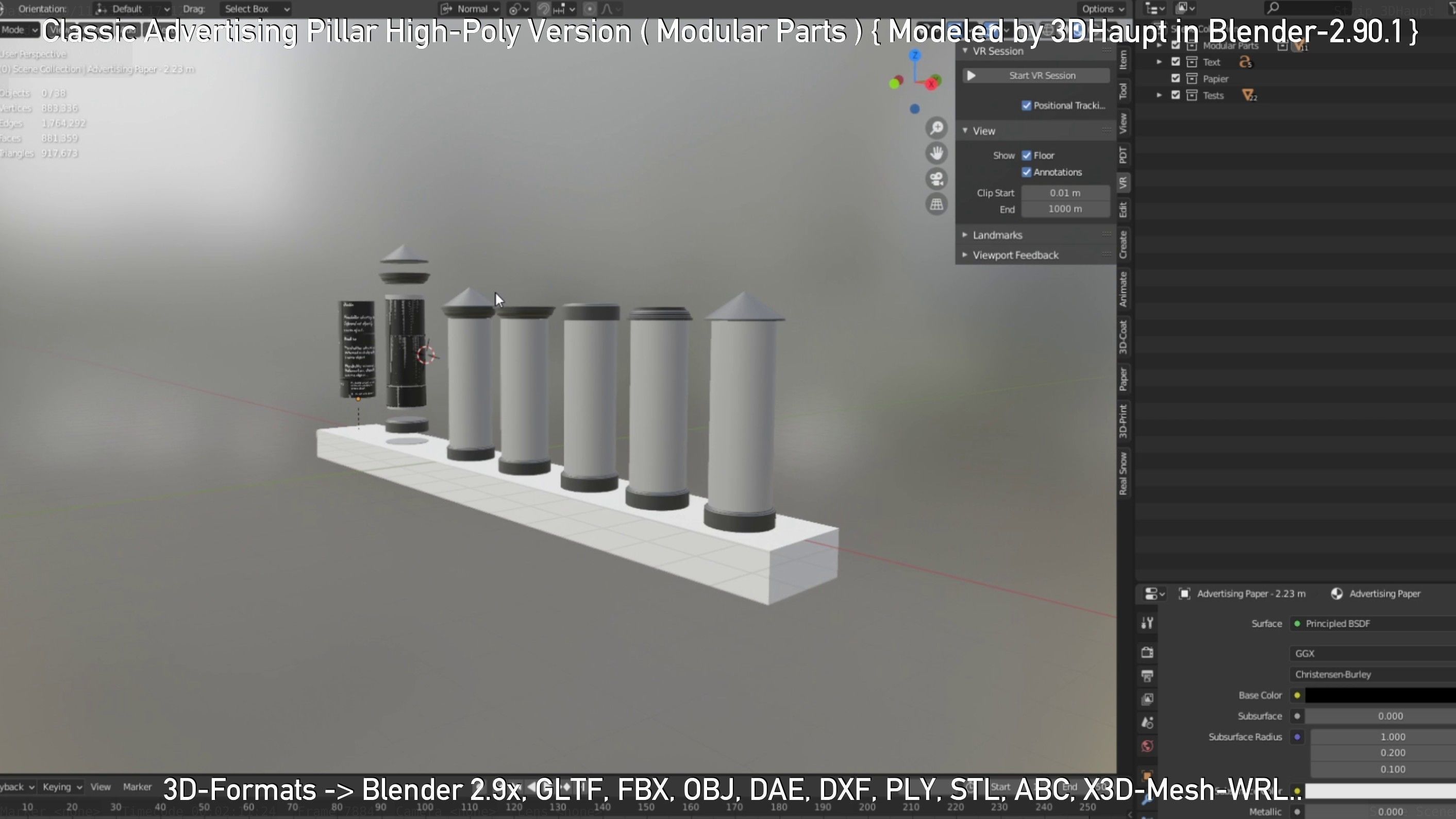Open the Normal transform orientation dropdown
Screen dimensions: 1456x819
pos(470,8)
